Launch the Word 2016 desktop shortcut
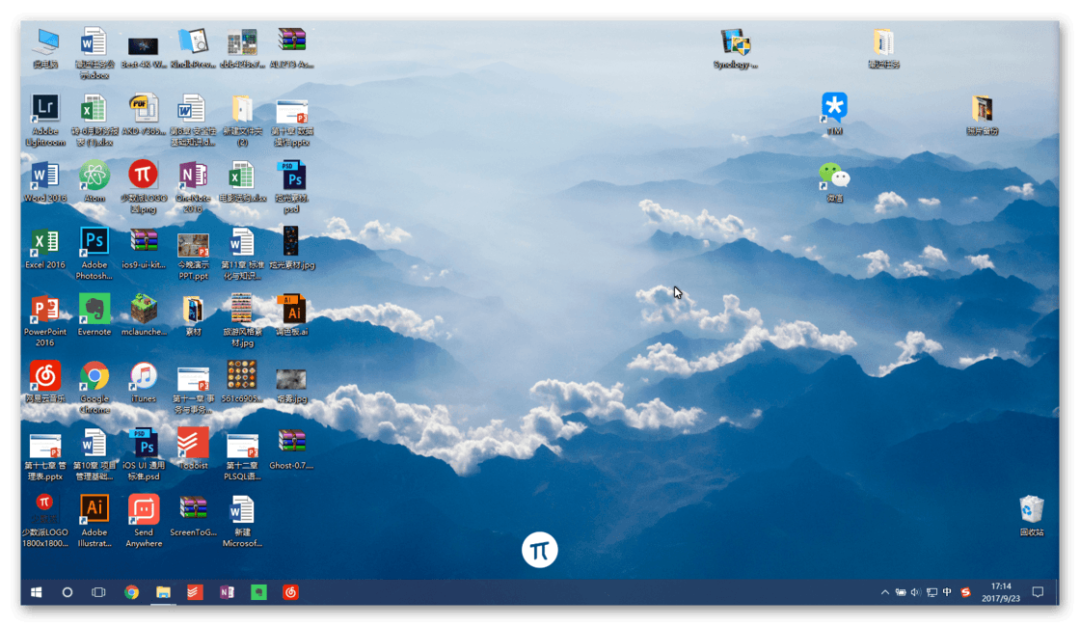 (45, 182)
